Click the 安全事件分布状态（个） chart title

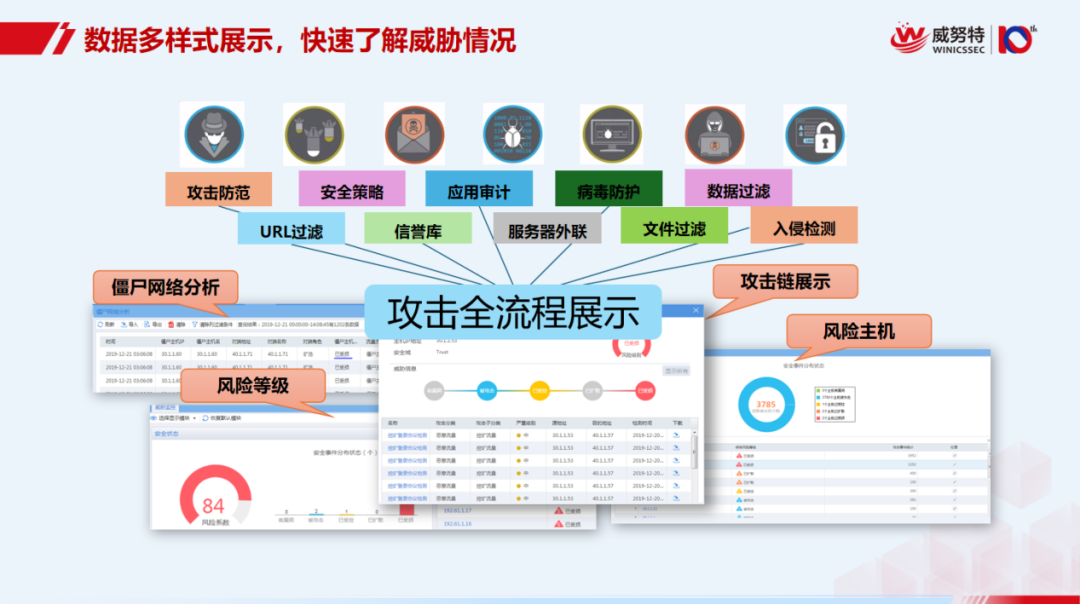coord(344,452)
